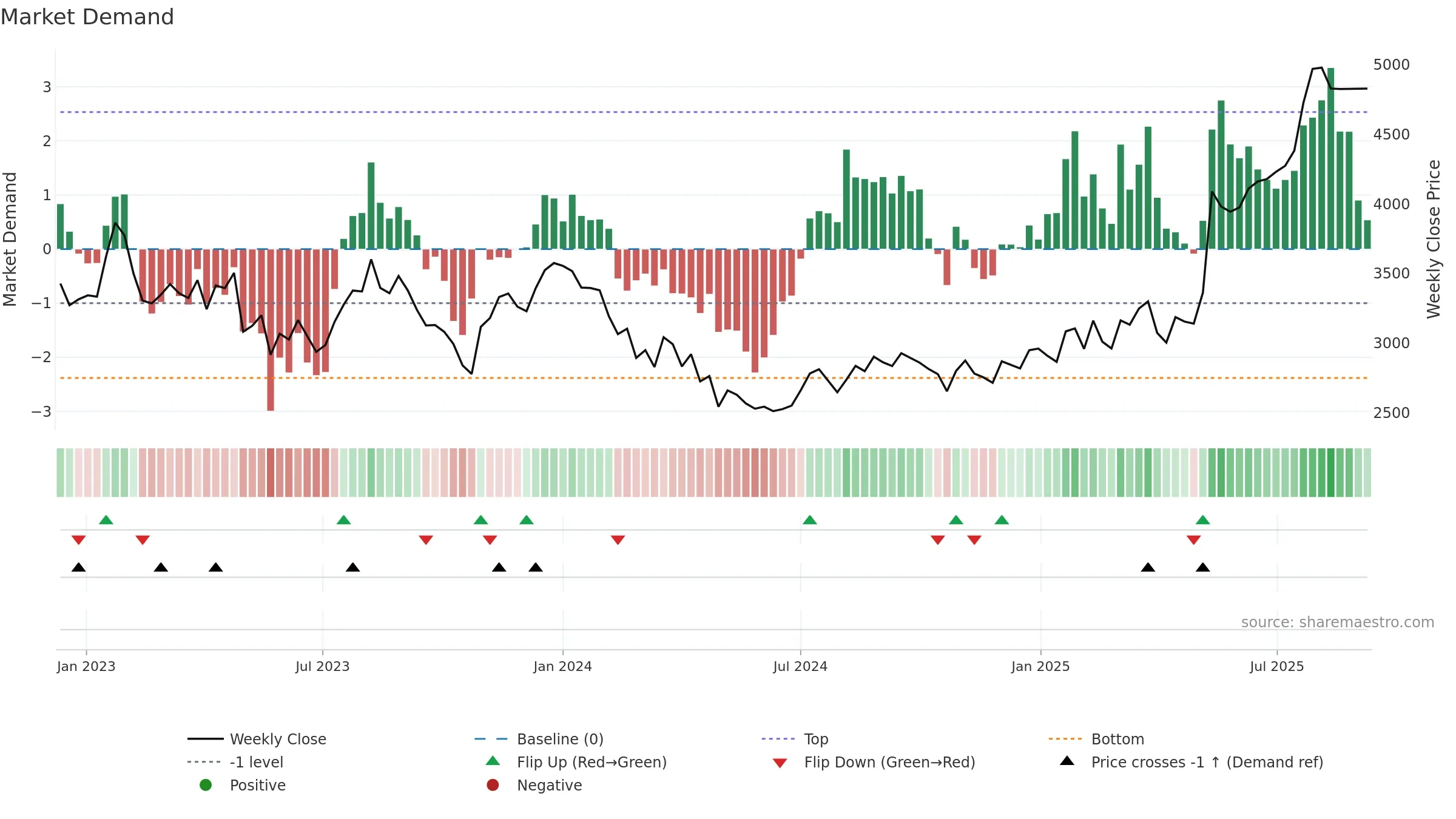
Task: Click the deepest red bar reaching -3
Action: point(271,330)
